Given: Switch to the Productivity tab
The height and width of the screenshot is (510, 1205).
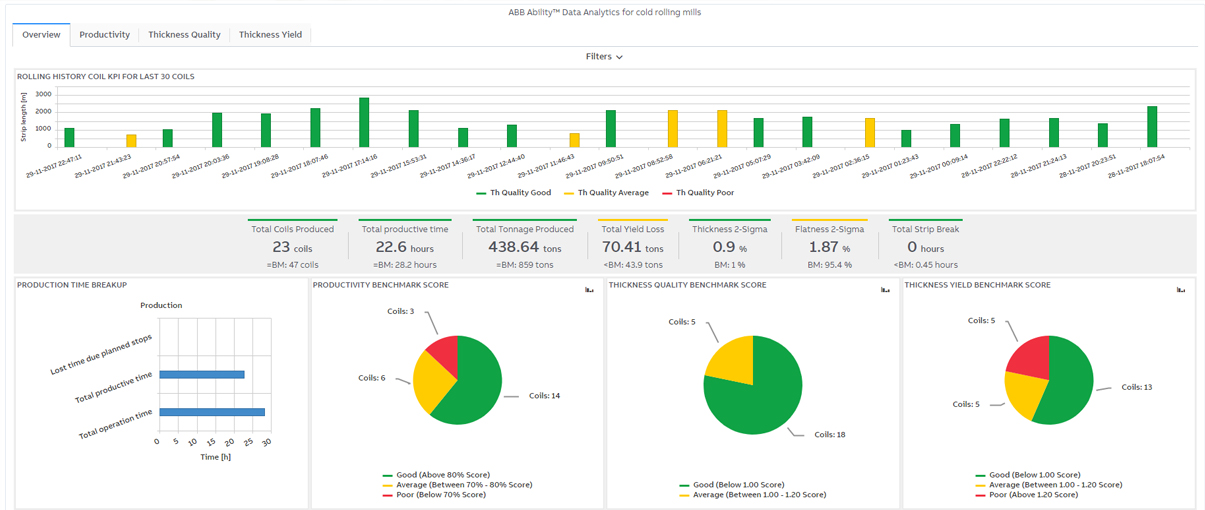Looking at the screenshot, I should (x=105, y=34).
